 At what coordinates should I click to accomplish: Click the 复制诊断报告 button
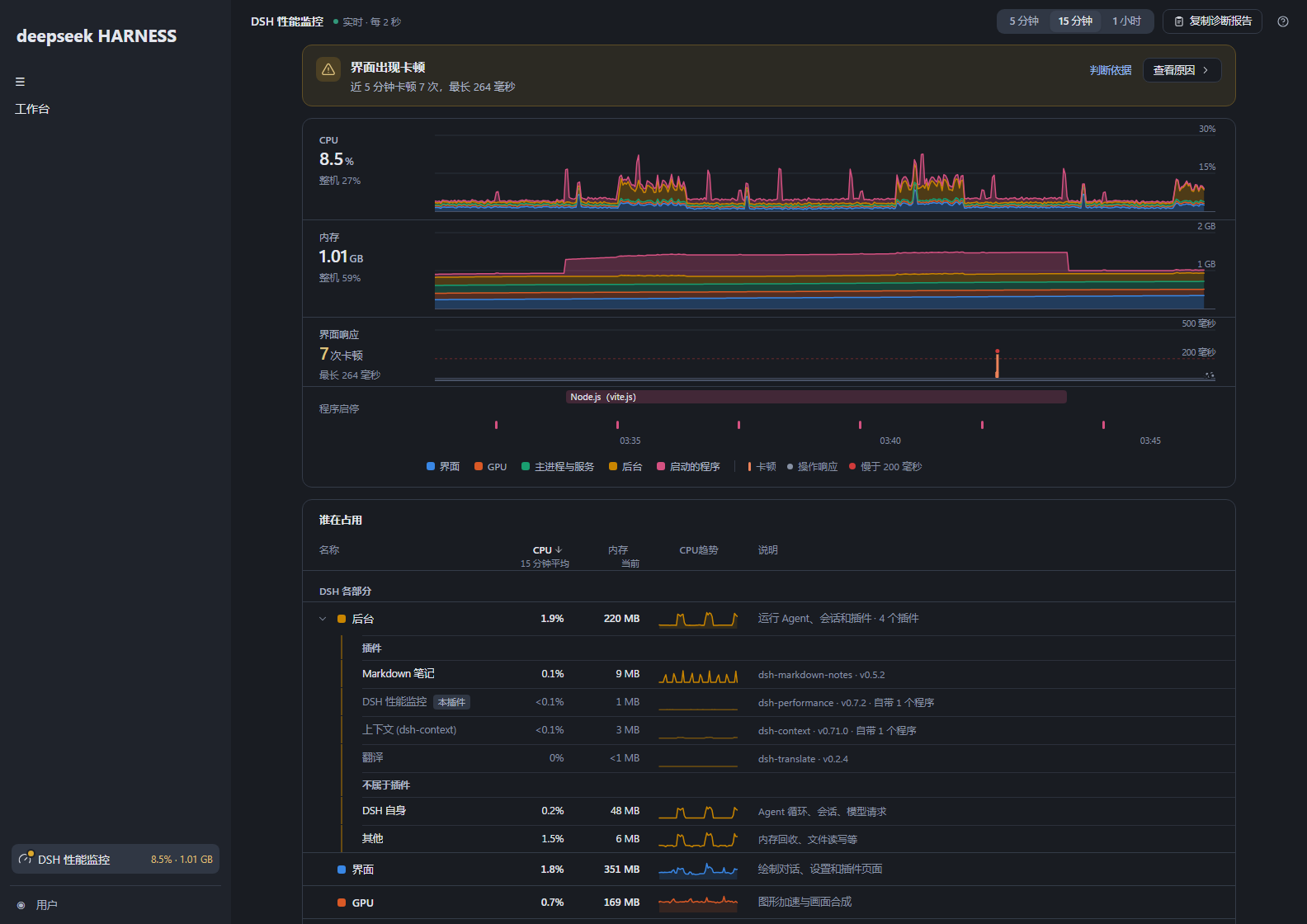tap(1212, 21)
